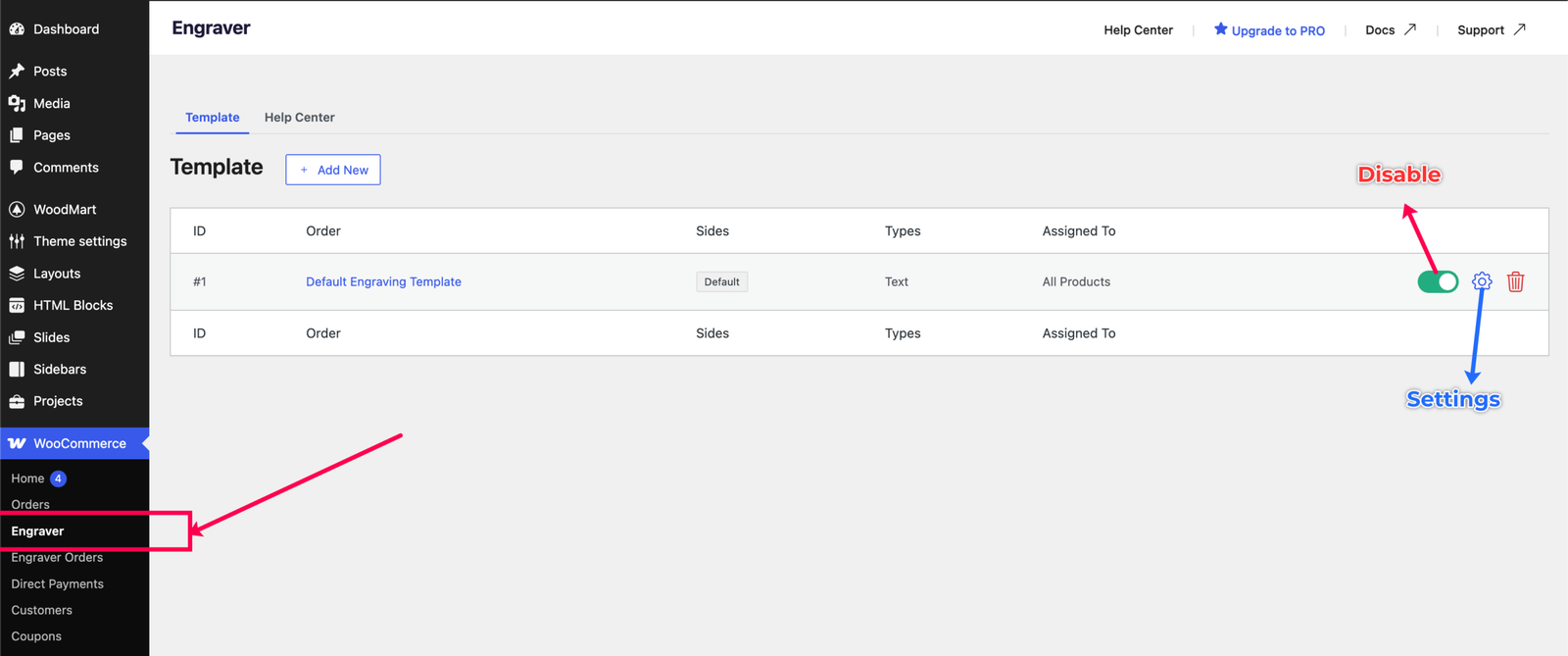1568x656 pixels.
Task: Open Media menu label
Action: [52, 103]
